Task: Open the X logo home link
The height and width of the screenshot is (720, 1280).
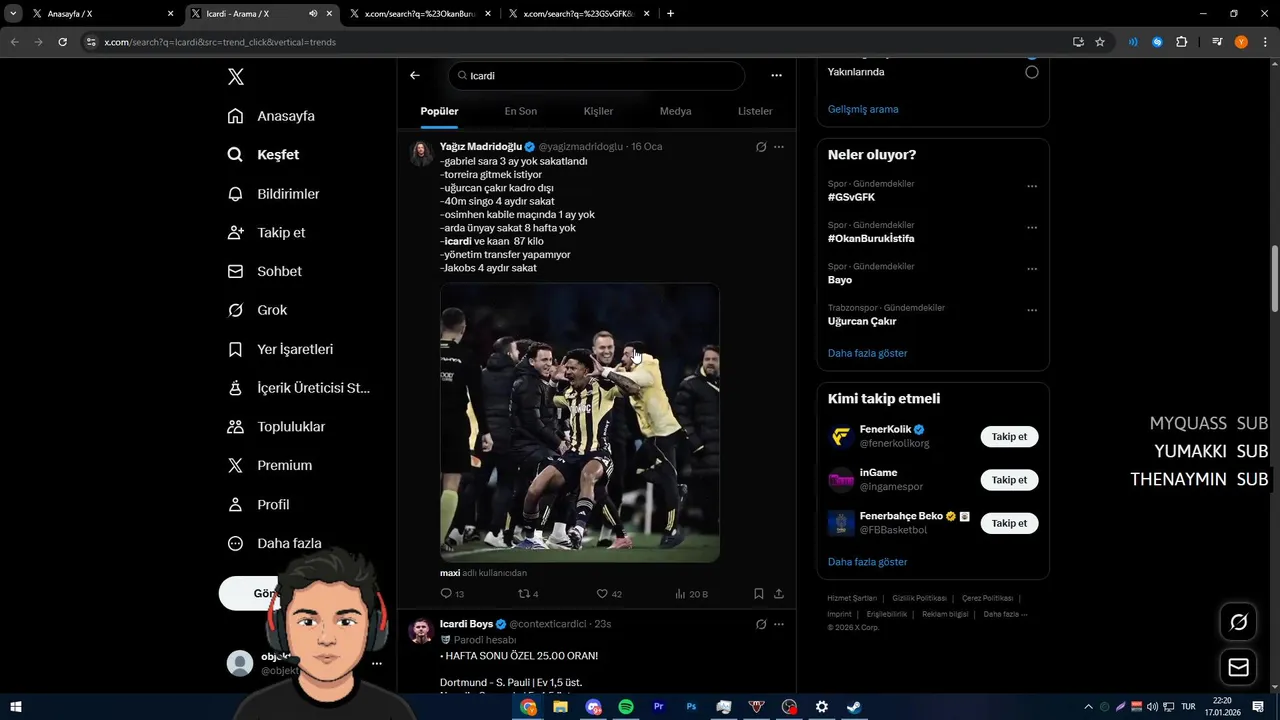Action: (x=235, y=77)
